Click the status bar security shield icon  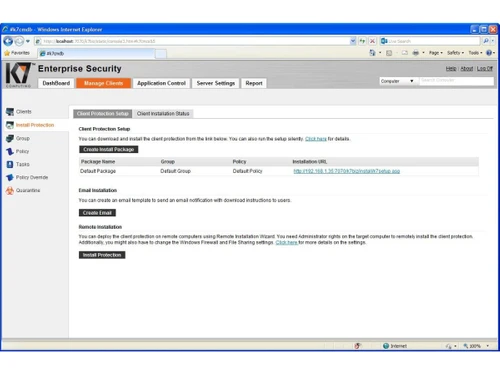357,346
